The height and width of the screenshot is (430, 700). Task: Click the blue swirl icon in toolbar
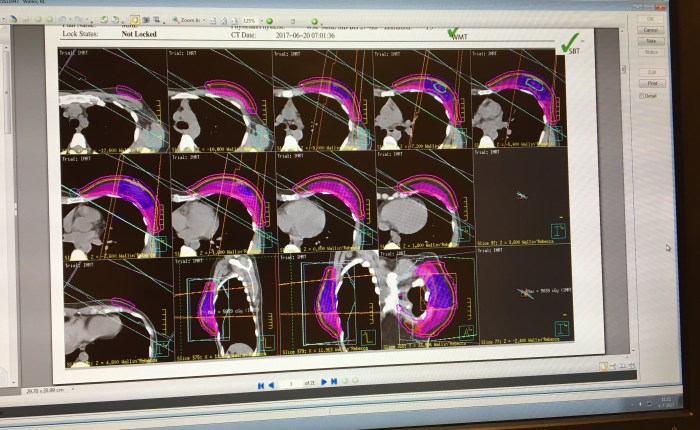13,19
